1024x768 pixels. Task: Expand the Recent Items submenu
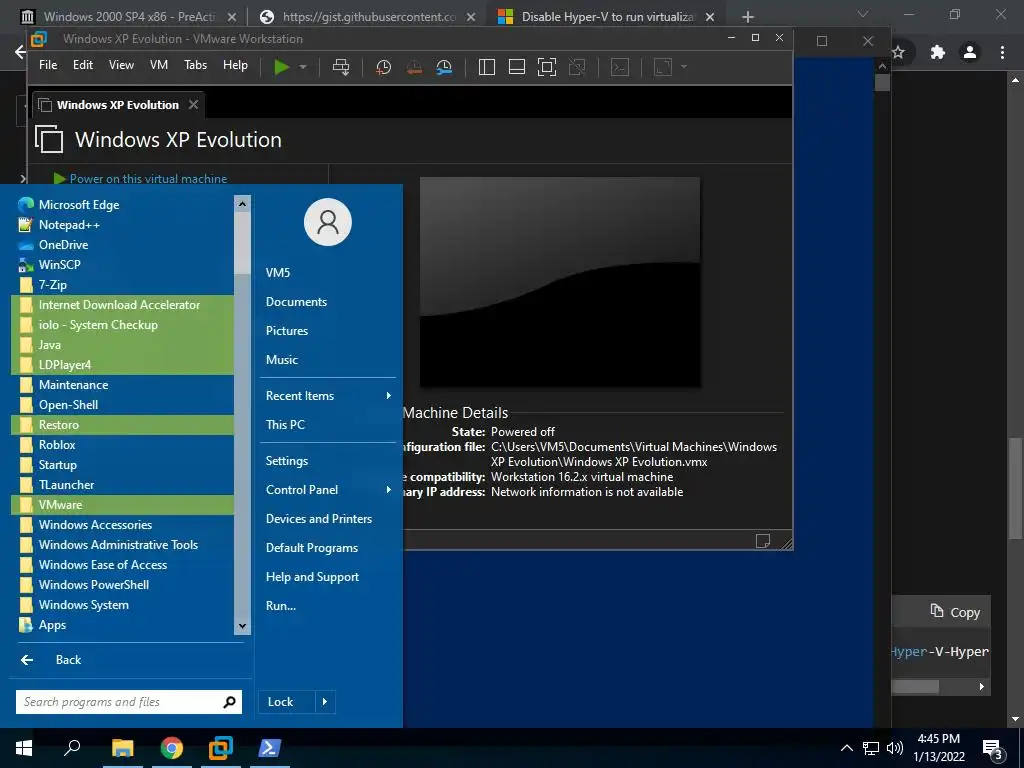pos(328,396)
